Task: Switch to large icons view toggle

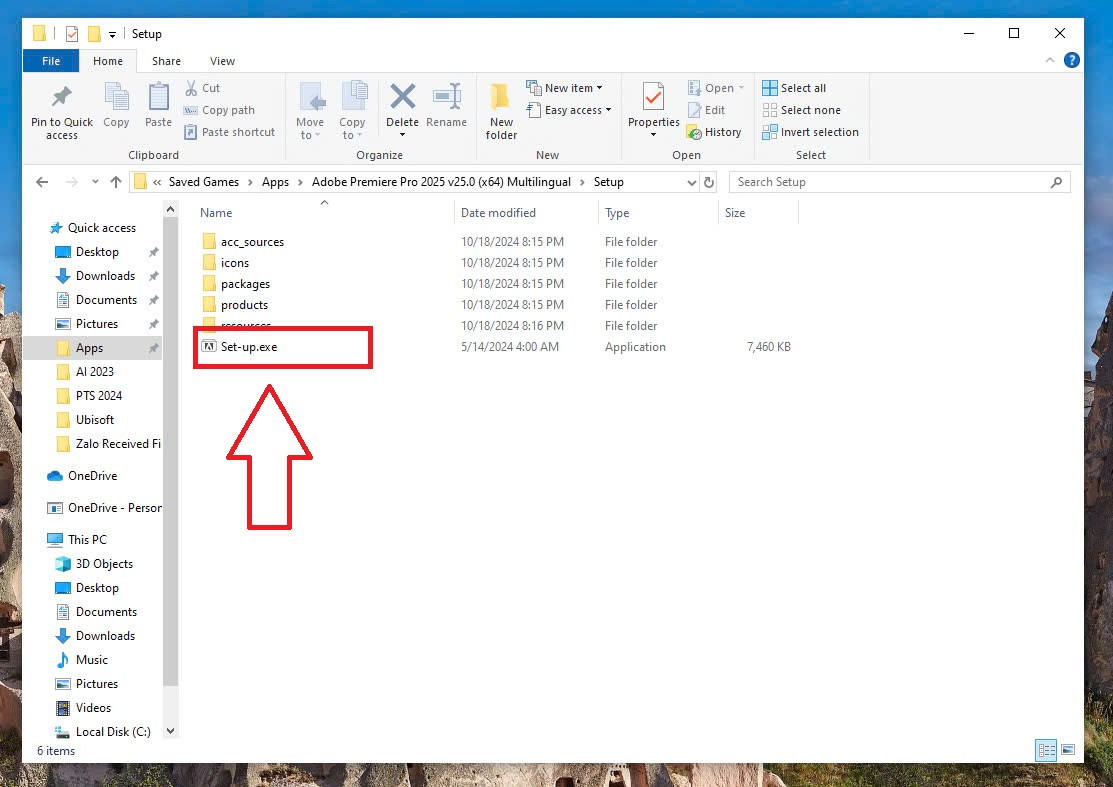Action: coord(1068,750)
